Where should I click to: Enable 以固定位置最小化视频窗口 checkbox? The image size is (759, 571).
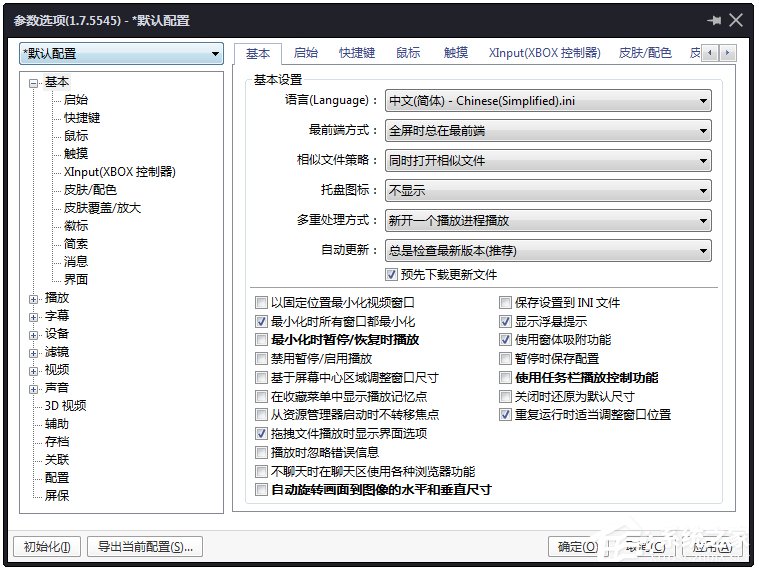(x=262, y=302)
